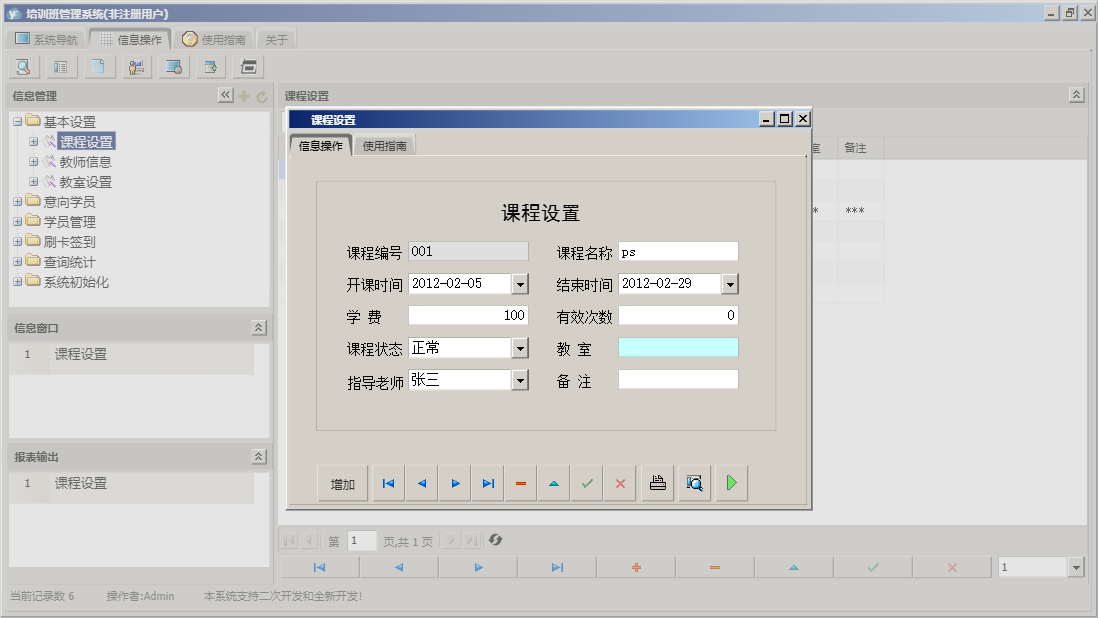1098x618 pixels.
Task: Open the 课程状态 status dropdown
Action: [x=519, y=347]
